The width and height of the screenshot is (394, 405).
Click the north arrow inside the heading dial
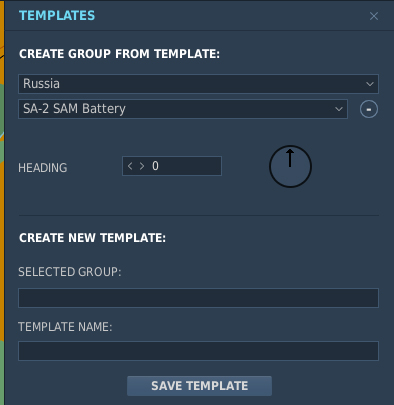290,158
